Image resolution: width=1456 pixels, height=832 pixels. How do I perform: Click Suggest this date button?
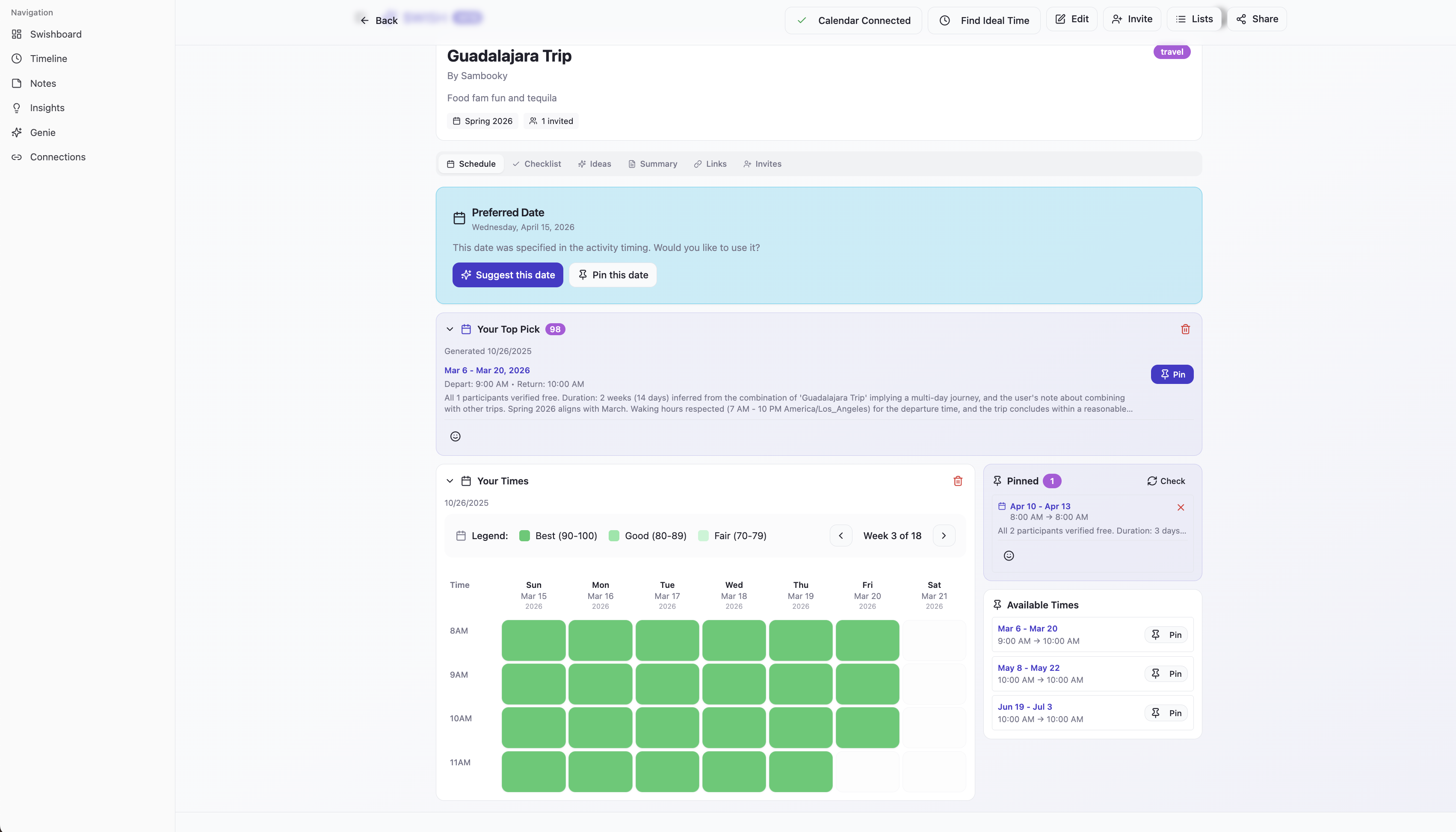tap(508, 275)
